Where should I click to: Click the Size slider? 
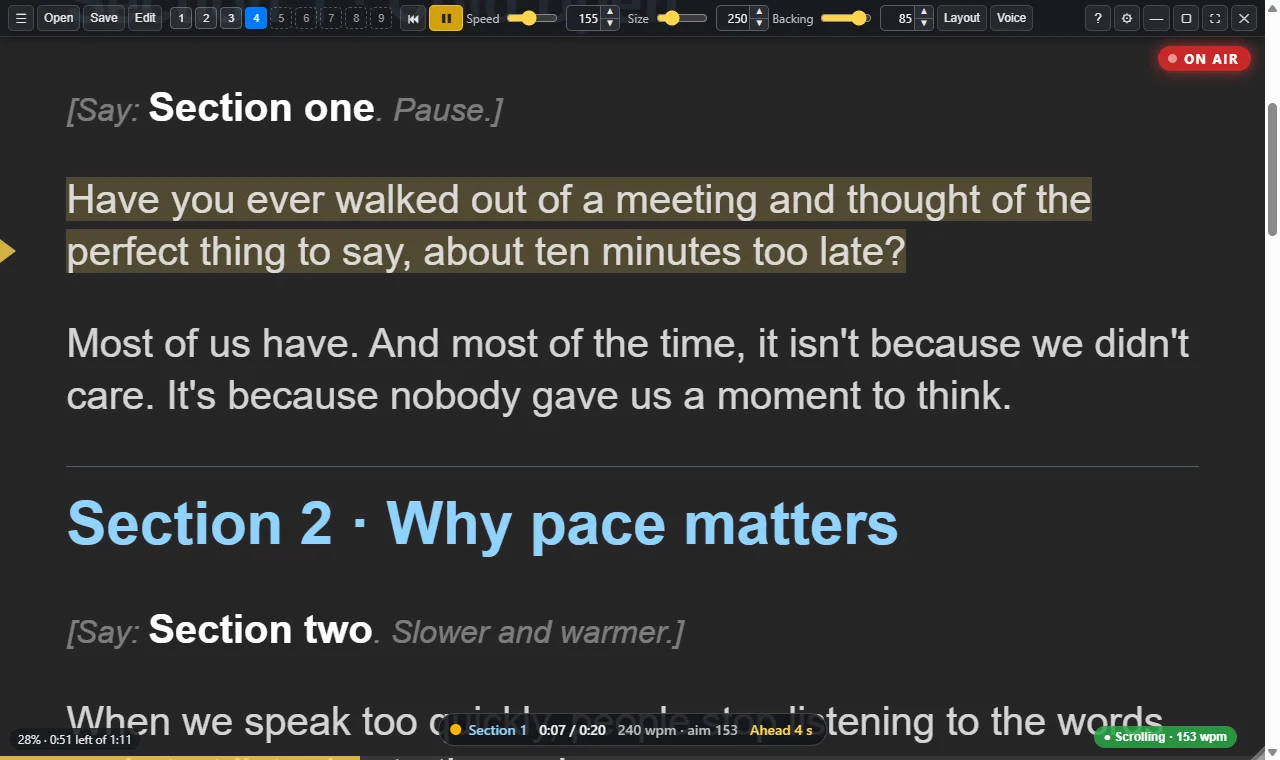pos(682,18)
